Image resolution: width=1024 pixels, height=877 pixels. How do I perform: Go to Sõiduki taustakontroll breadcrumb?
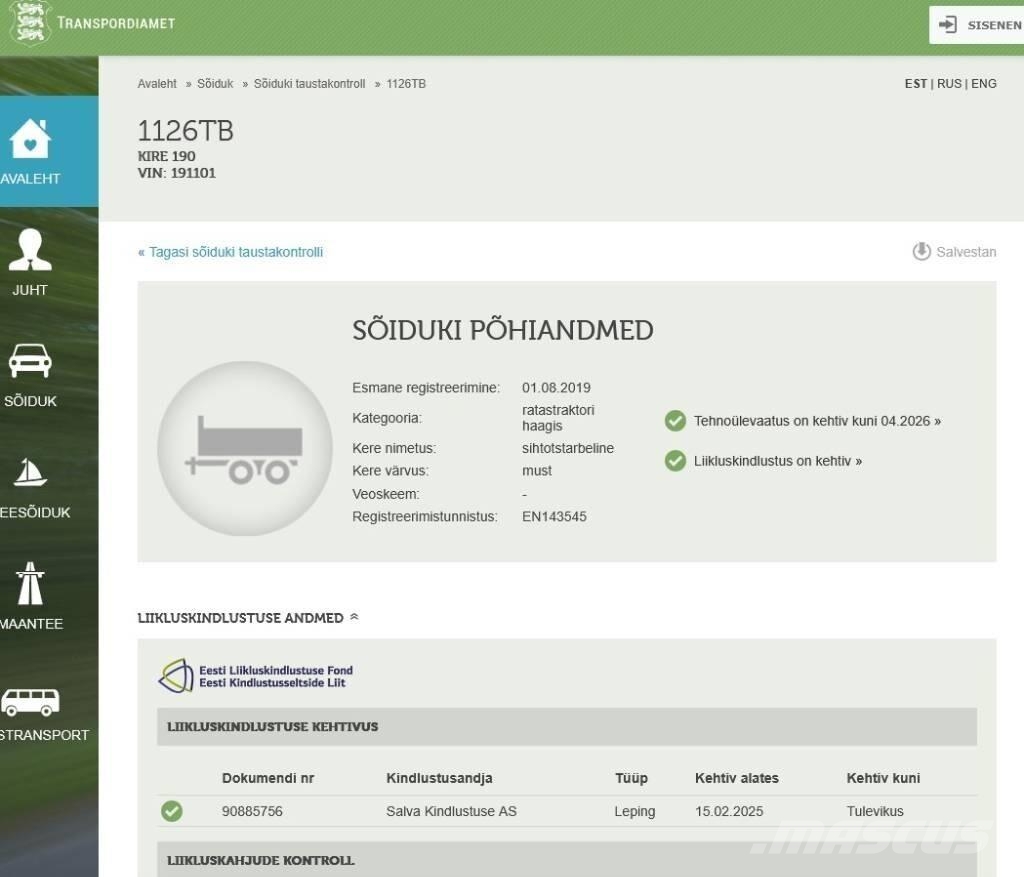click(x=310, y=84)
